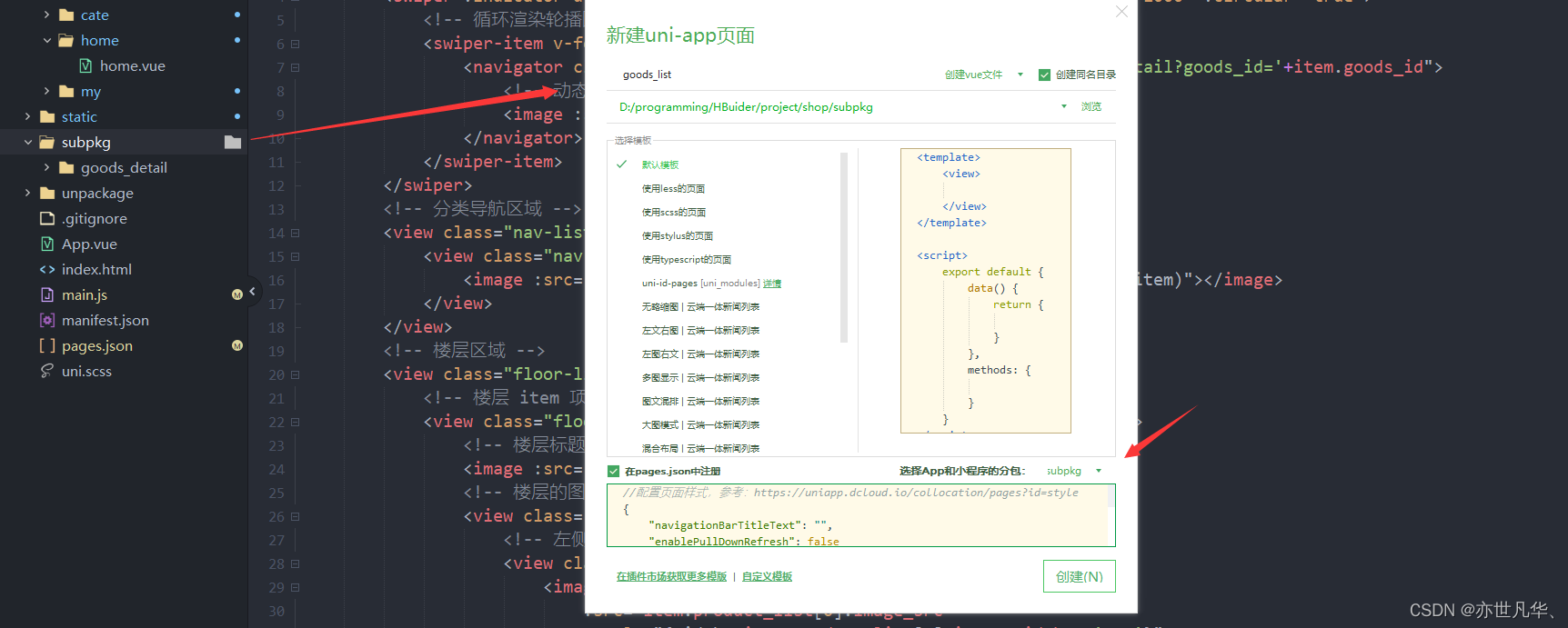Click the subpkg open-folder icon
This screenshot has height=628, width=1568.
[x=47, y=142]
